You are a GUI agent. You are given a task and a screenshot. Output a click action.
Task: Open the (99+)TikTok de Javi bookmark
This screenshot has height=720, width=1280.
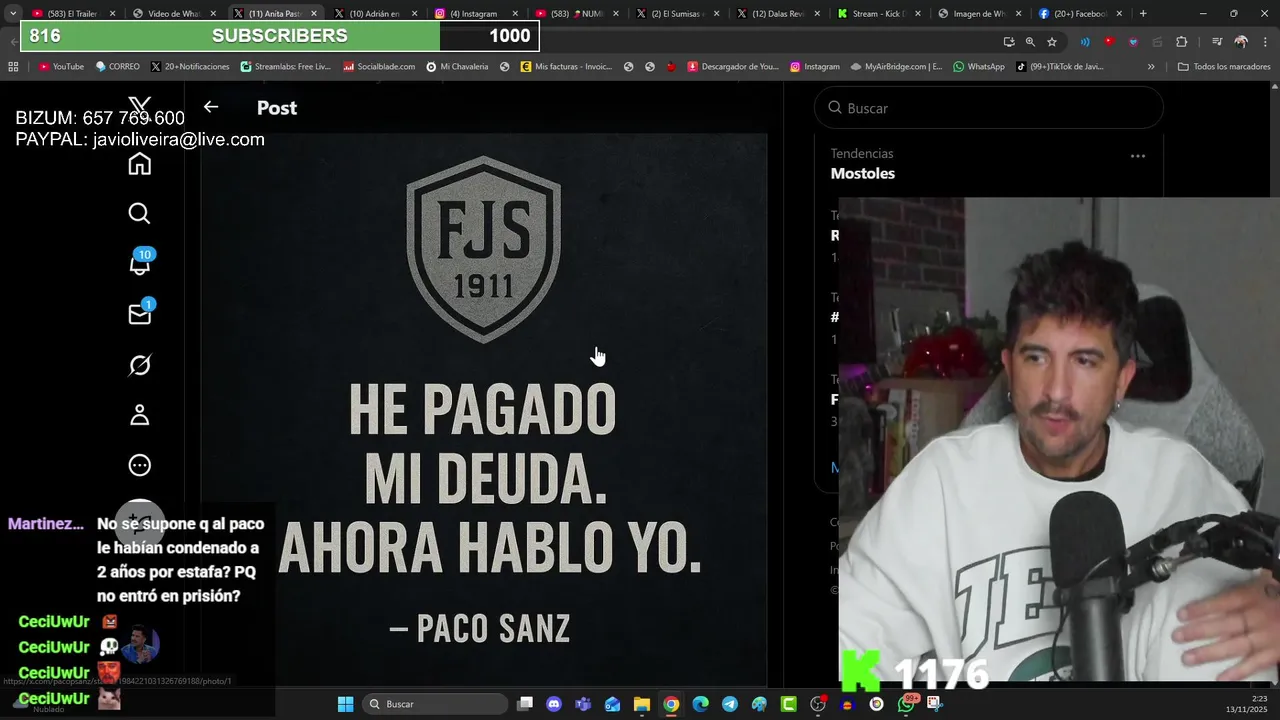(x=1059, y=67)
